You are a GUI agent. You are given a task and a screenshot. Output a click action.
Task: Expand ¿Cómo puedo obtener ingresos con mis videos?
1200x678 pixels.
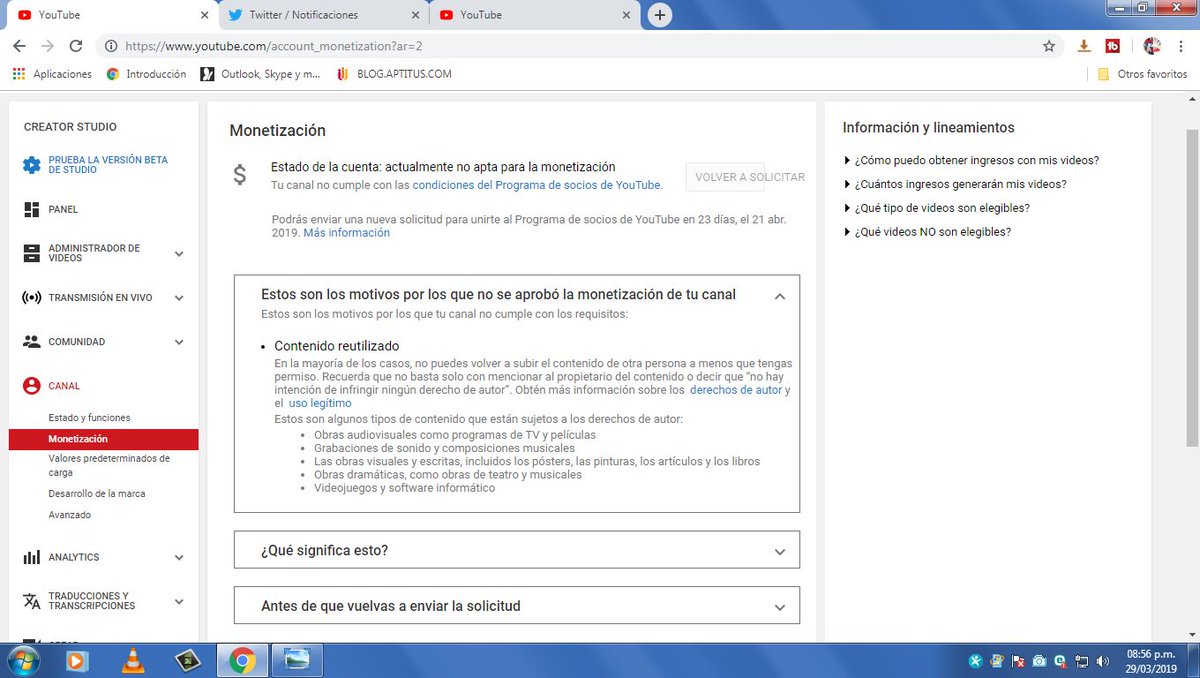point(972,160)
